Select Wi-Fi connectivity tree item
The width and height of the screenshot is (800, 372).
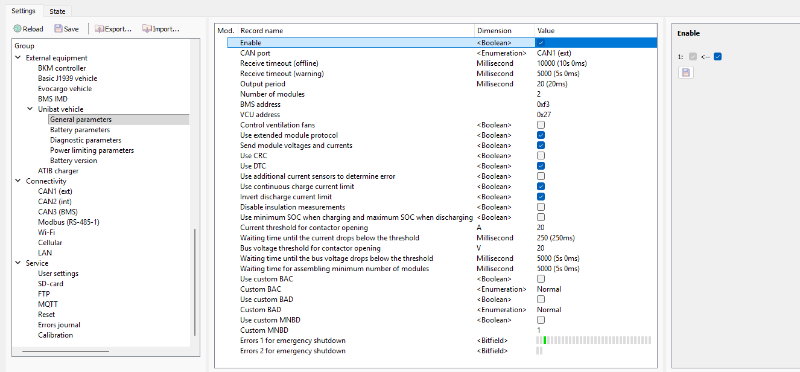pyautogui.click(x=46, y=232)
